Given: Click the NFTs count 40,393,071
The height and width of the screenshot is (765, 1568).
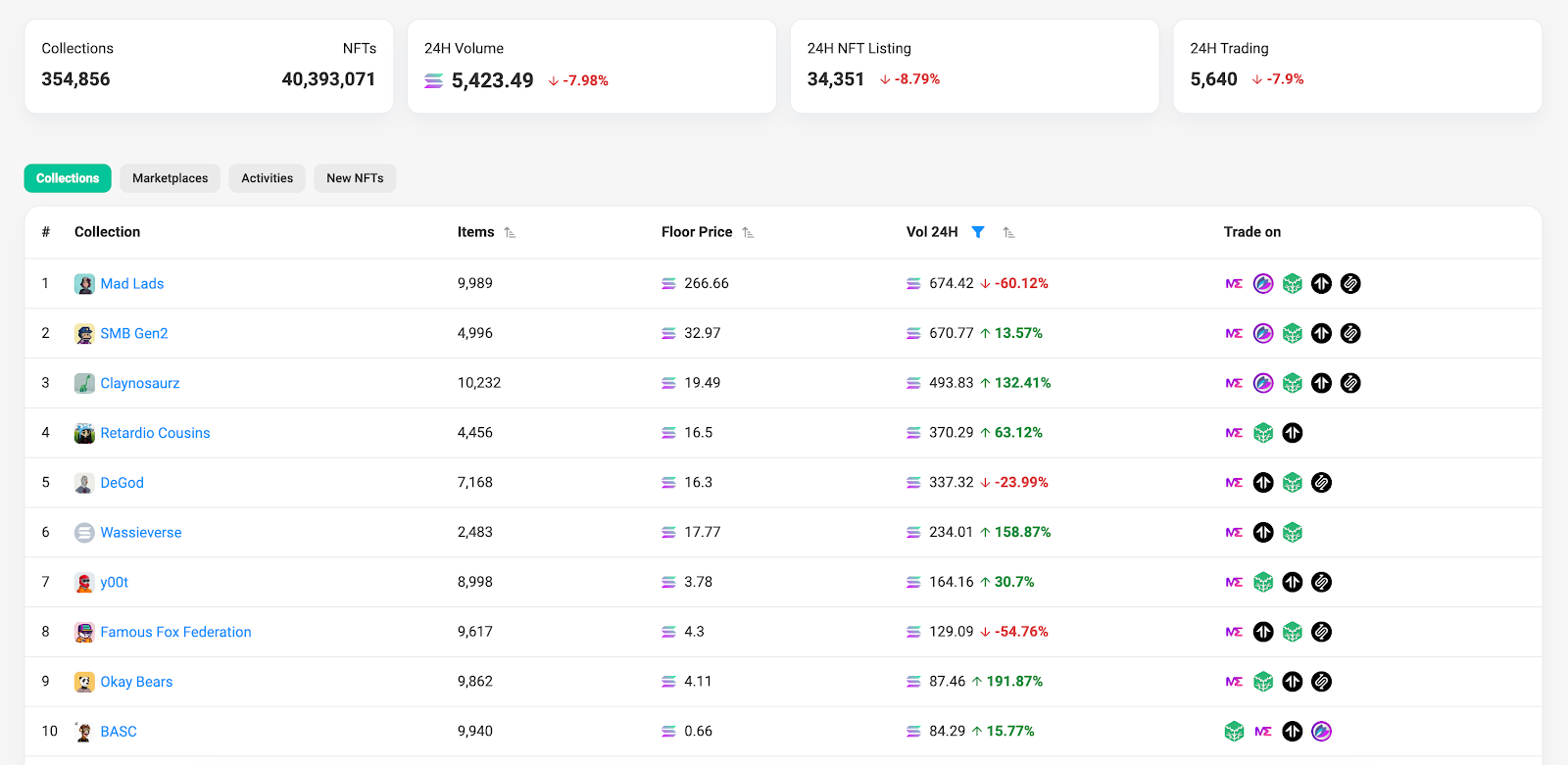Looking at the screenshot, I should (x=328, y=79).
